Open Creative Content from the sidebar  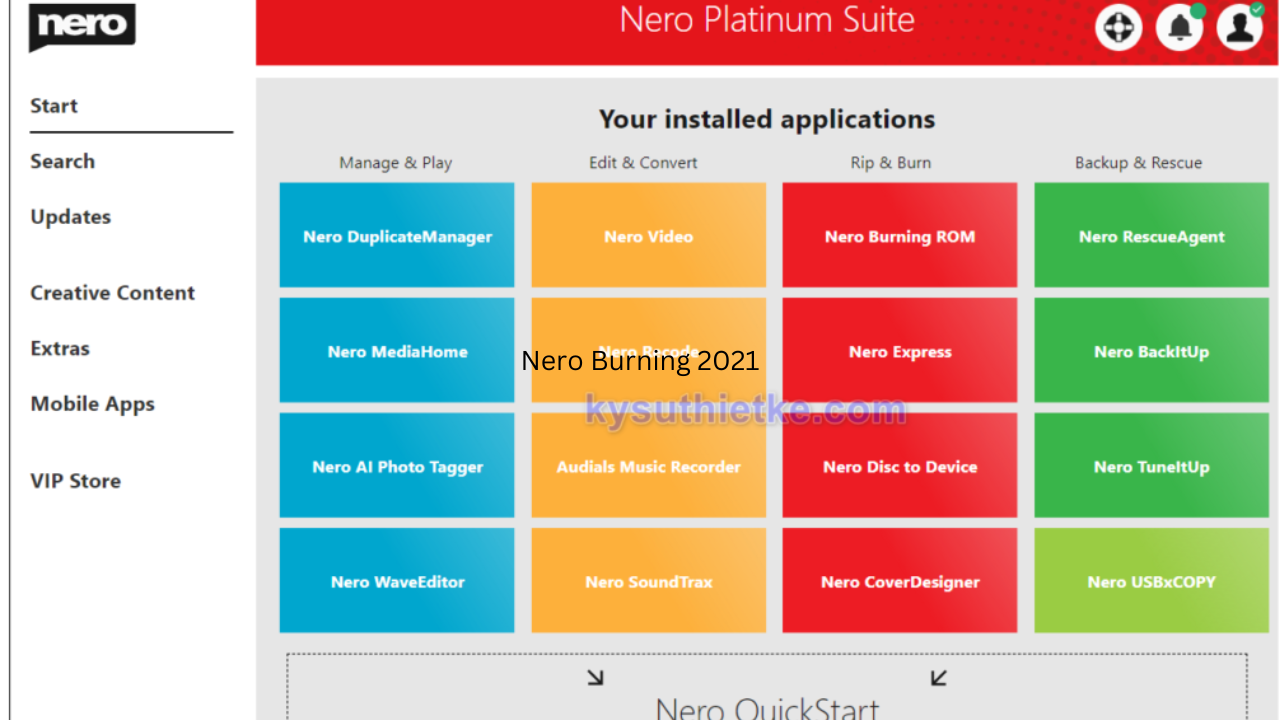coord(112,293)
